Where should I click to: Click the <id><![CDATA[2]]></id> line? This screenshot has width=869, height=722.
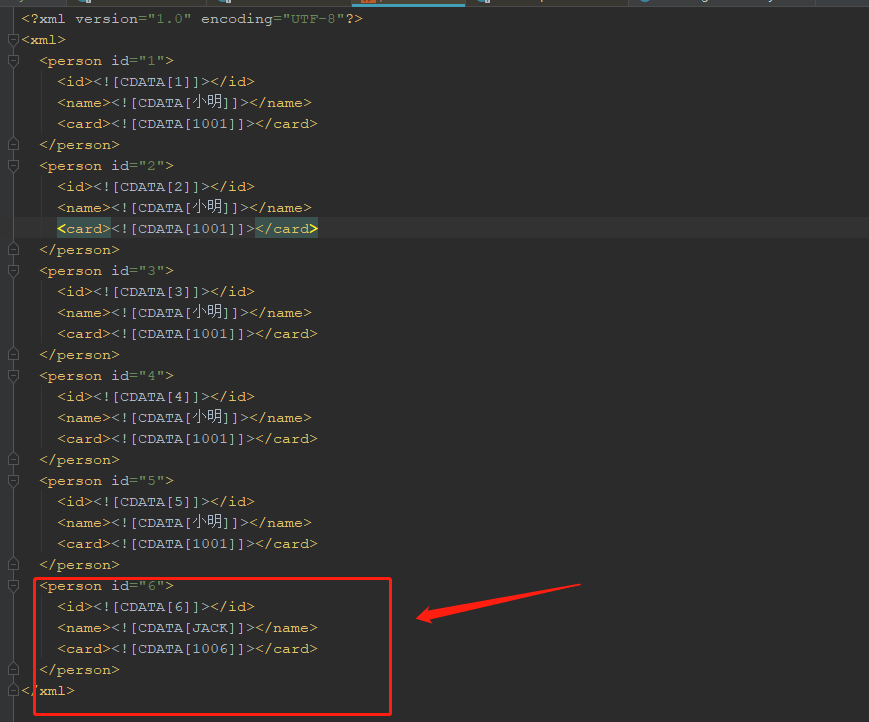click(x=156, y=187)
